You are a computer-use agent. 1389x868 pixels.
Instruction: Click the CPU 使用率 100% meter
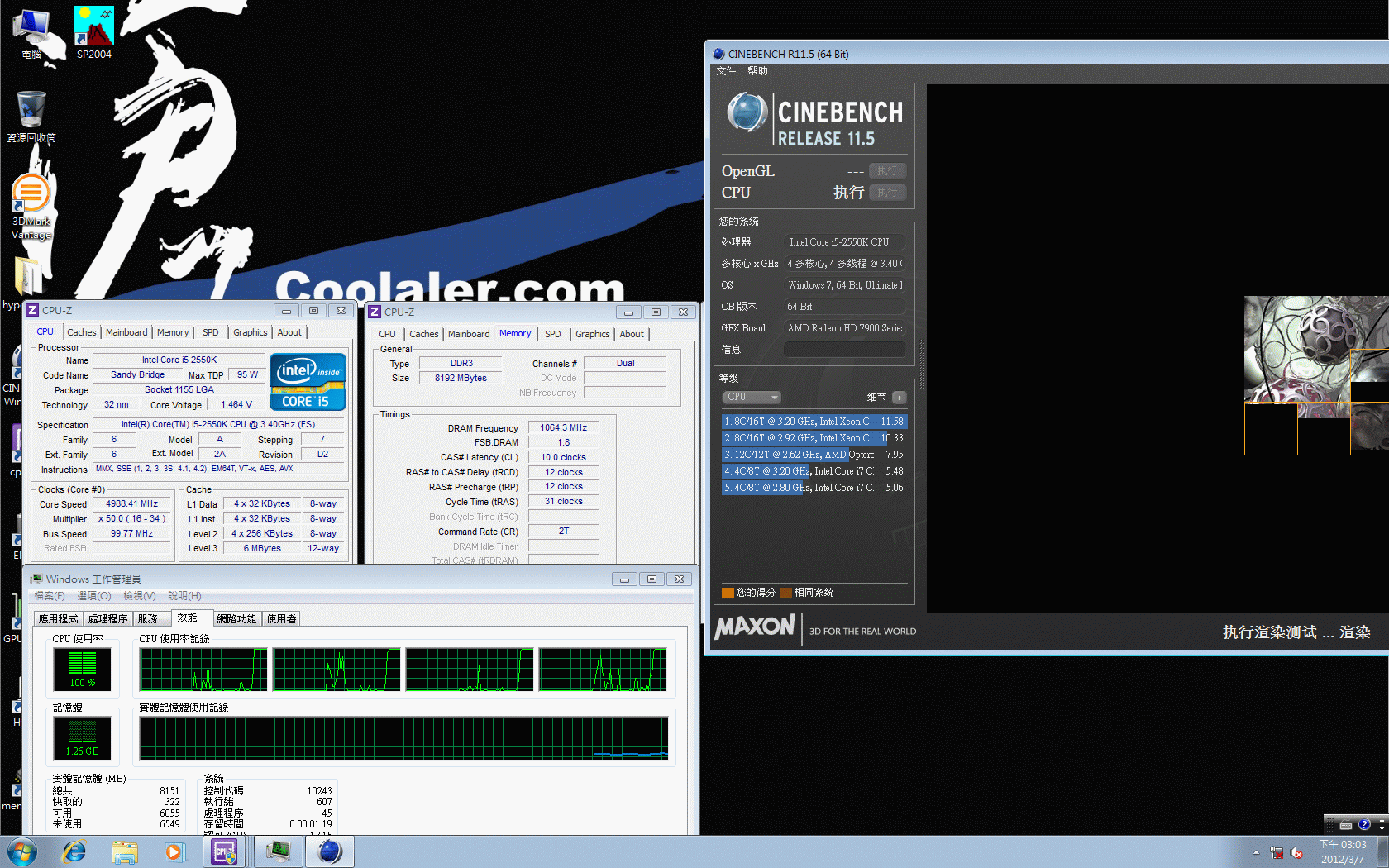tap(82, 669)
